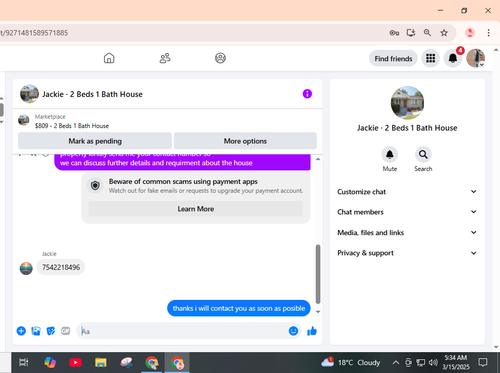Open the weather 18°C Cloudy widget

tap(350, 362)
